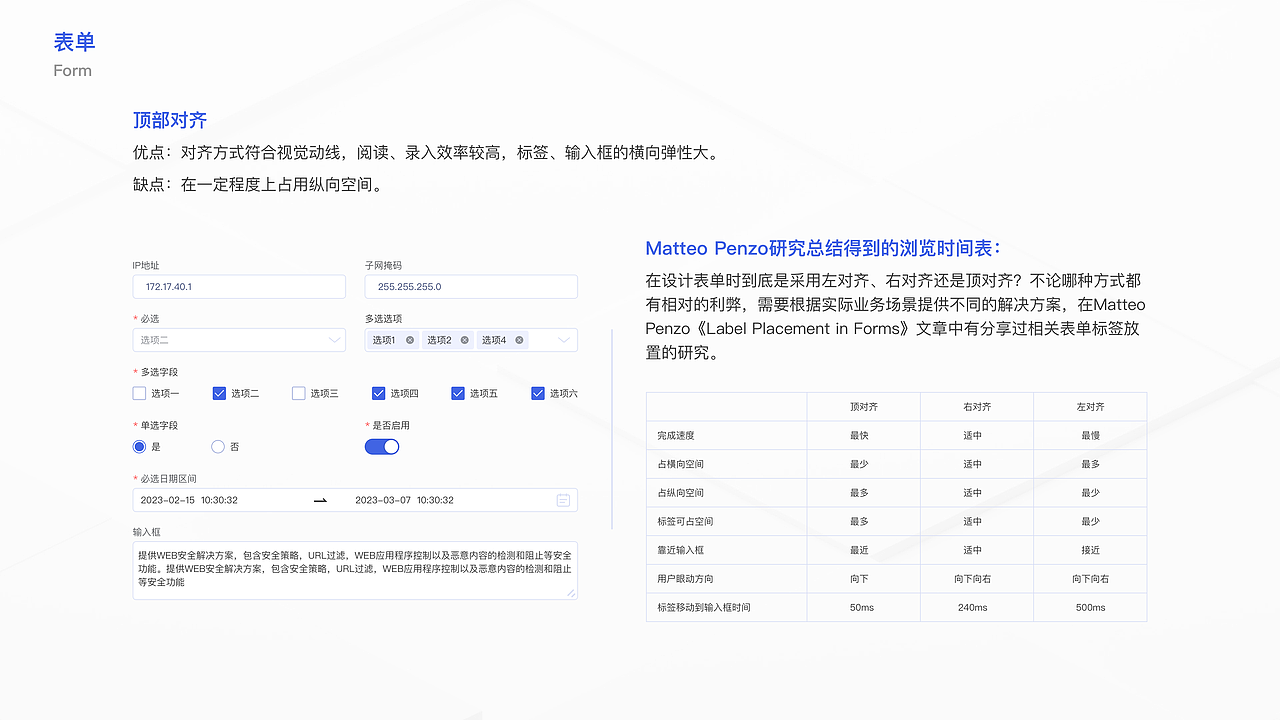Grab the resize handle of the textarea
Image resolution: width=1280 pixels, height=720 pixels.
[571, 593]
